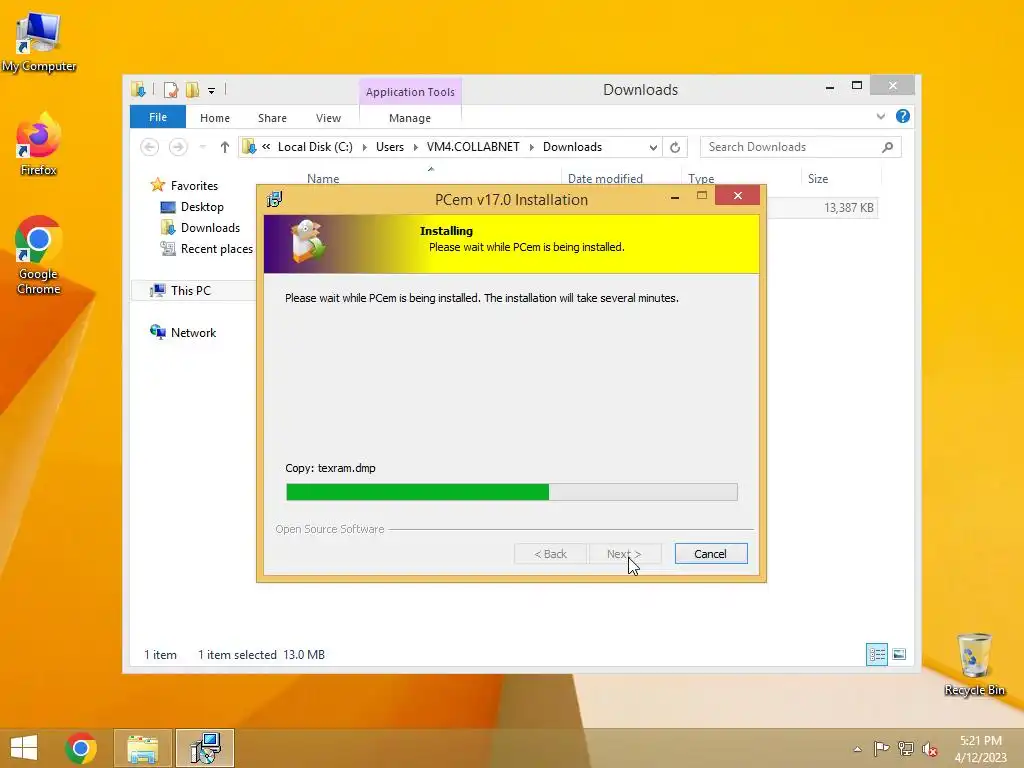The height and width of the screenshot is (768, 1024).
Task: Launch Firefox from desktop shortcut
Action: (39, 144)
